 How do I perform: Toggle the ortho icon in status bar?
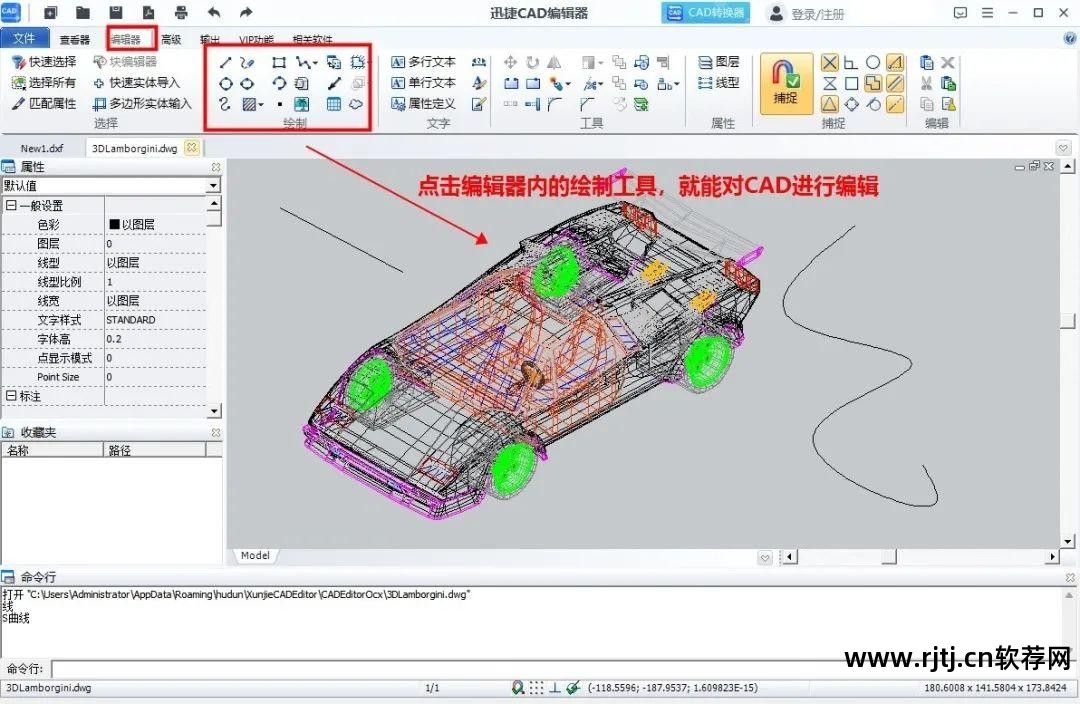click(554, 687)
